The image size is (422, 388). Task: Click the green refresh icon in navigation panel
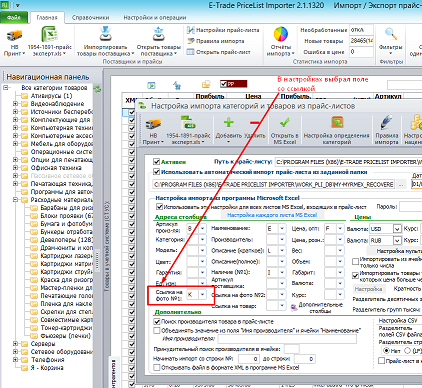pos(97,89)
